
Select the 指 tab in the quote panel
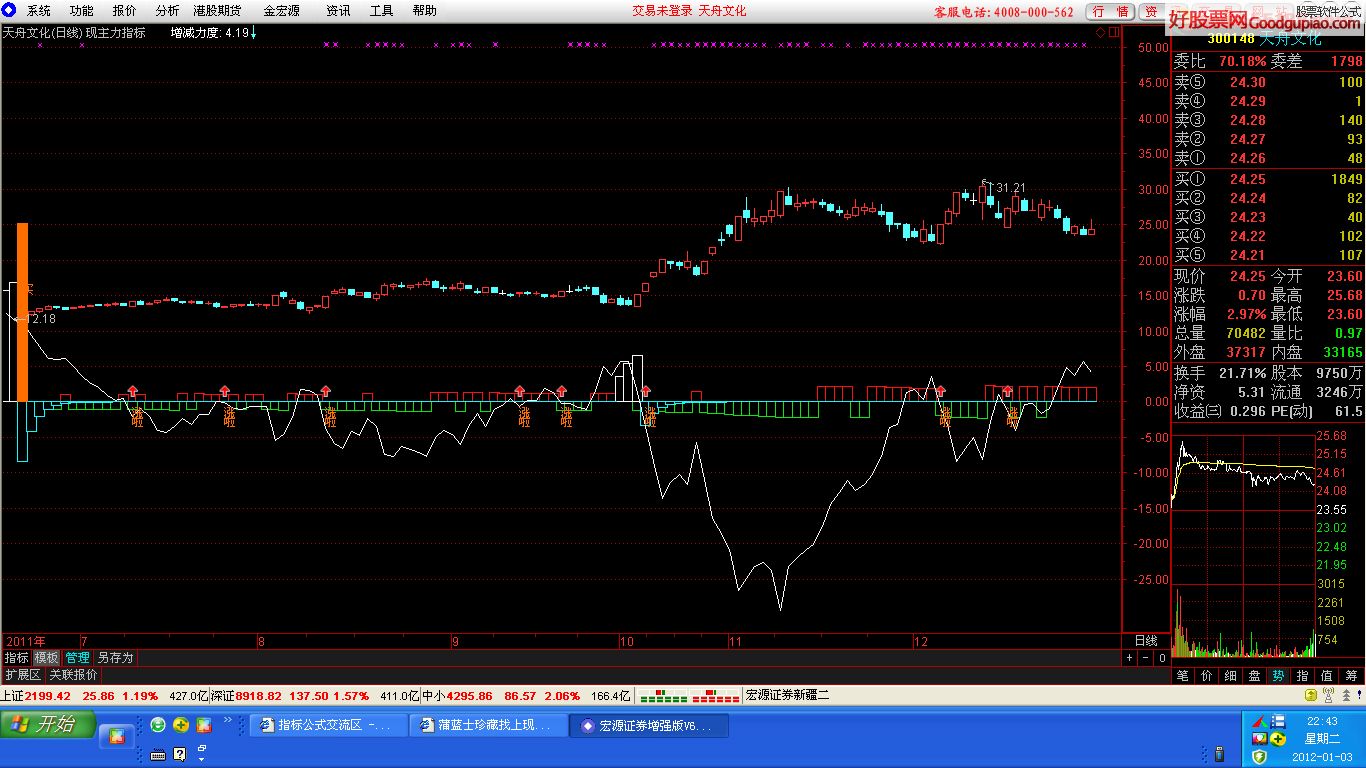(1302, 676)
